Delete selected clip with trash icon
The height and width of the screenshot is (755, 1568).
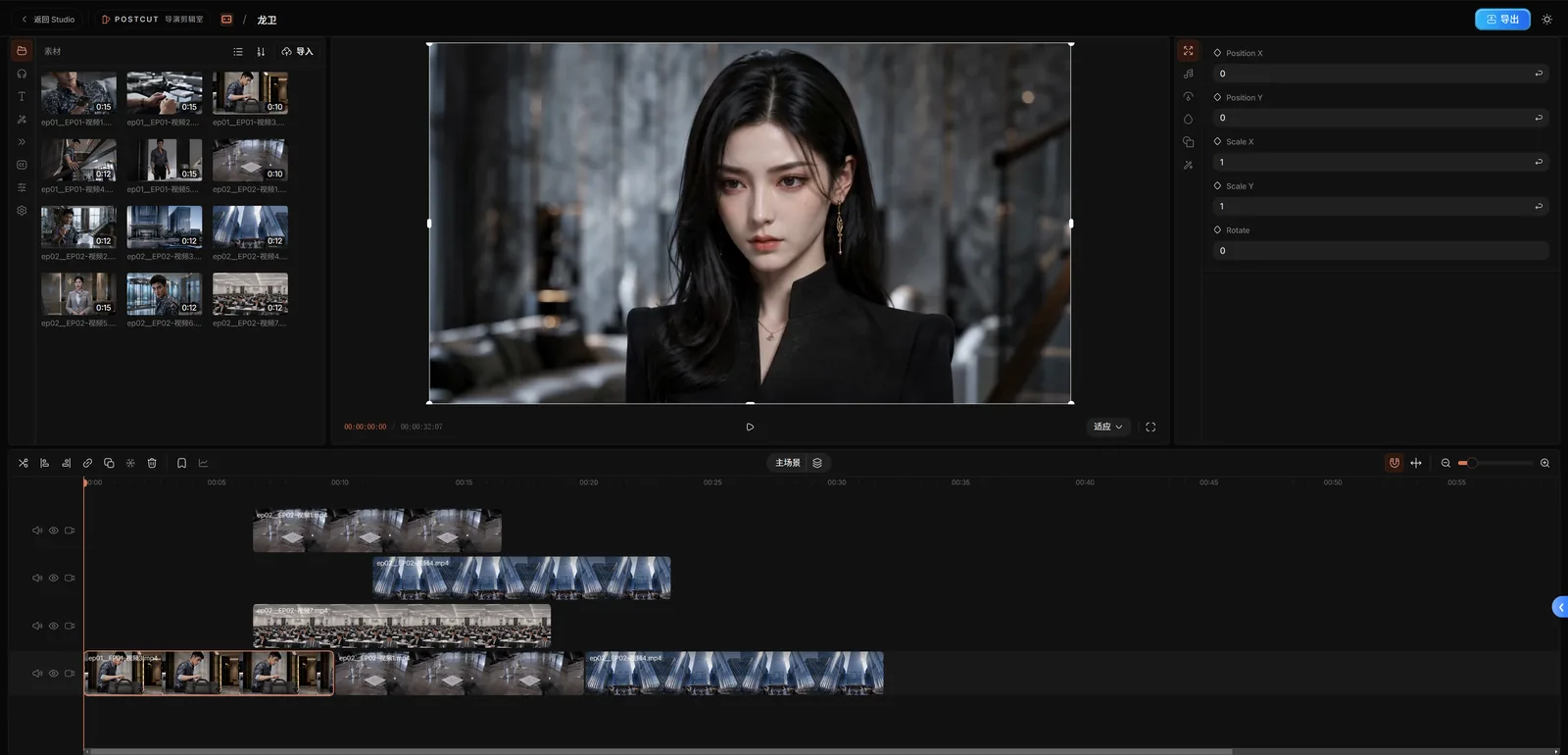pyautogui.click(x=152, y=463)
